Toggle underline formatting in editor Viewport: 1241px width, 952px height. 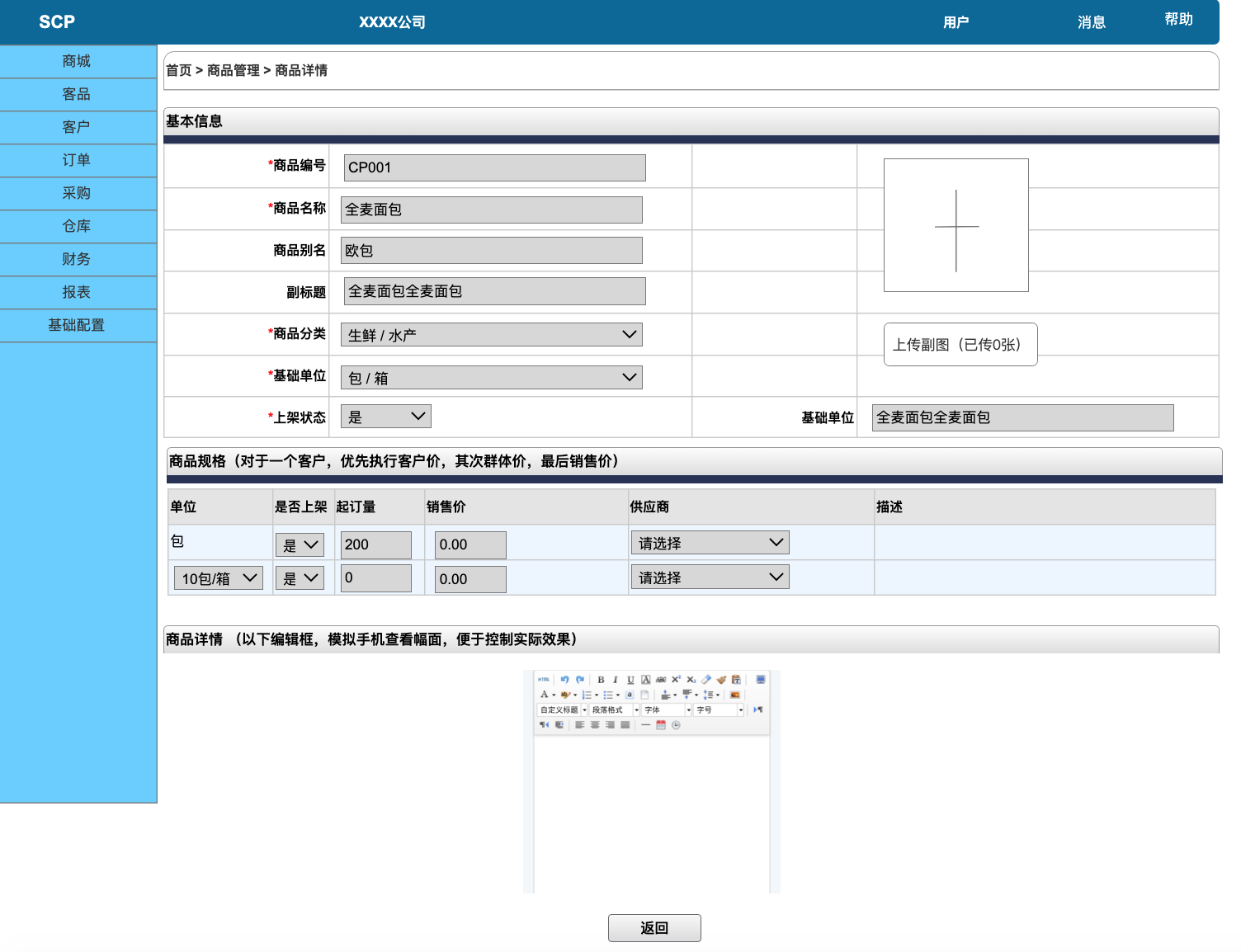[630, 680]
